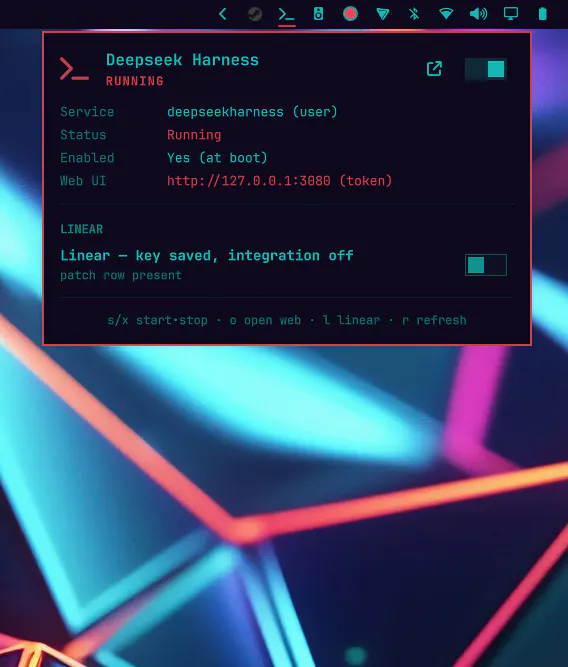Viewport: 568px width, 667px height.
Task: Toggle the Deepseek Harness service switch off
Action: click(x=485, y=69)
